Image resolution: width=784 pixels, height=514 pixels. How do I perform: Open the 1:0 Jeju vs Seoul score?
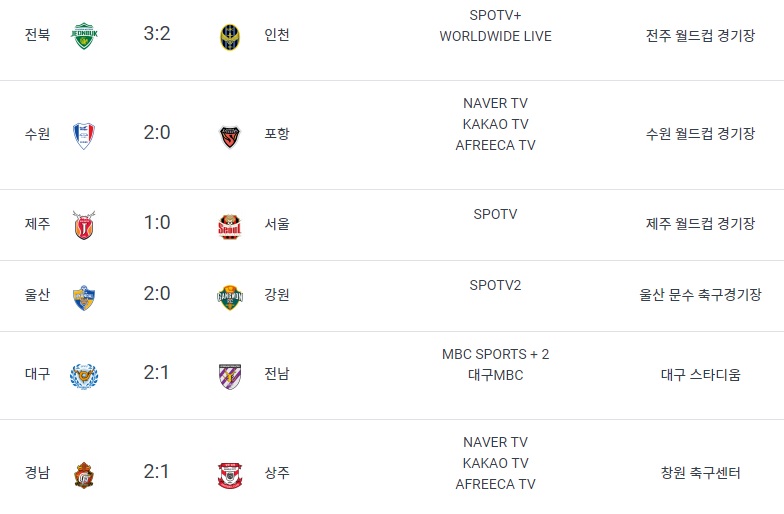click(157, 222)
